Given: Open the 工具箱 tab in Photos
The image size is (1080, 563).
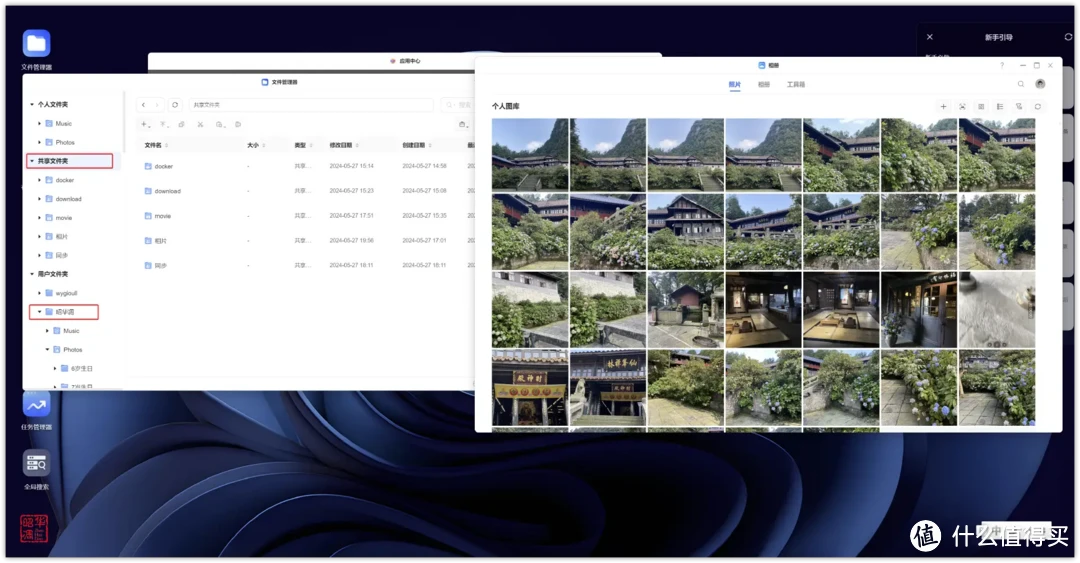Looking at the screenshot, I should click(x=795, y=85).
